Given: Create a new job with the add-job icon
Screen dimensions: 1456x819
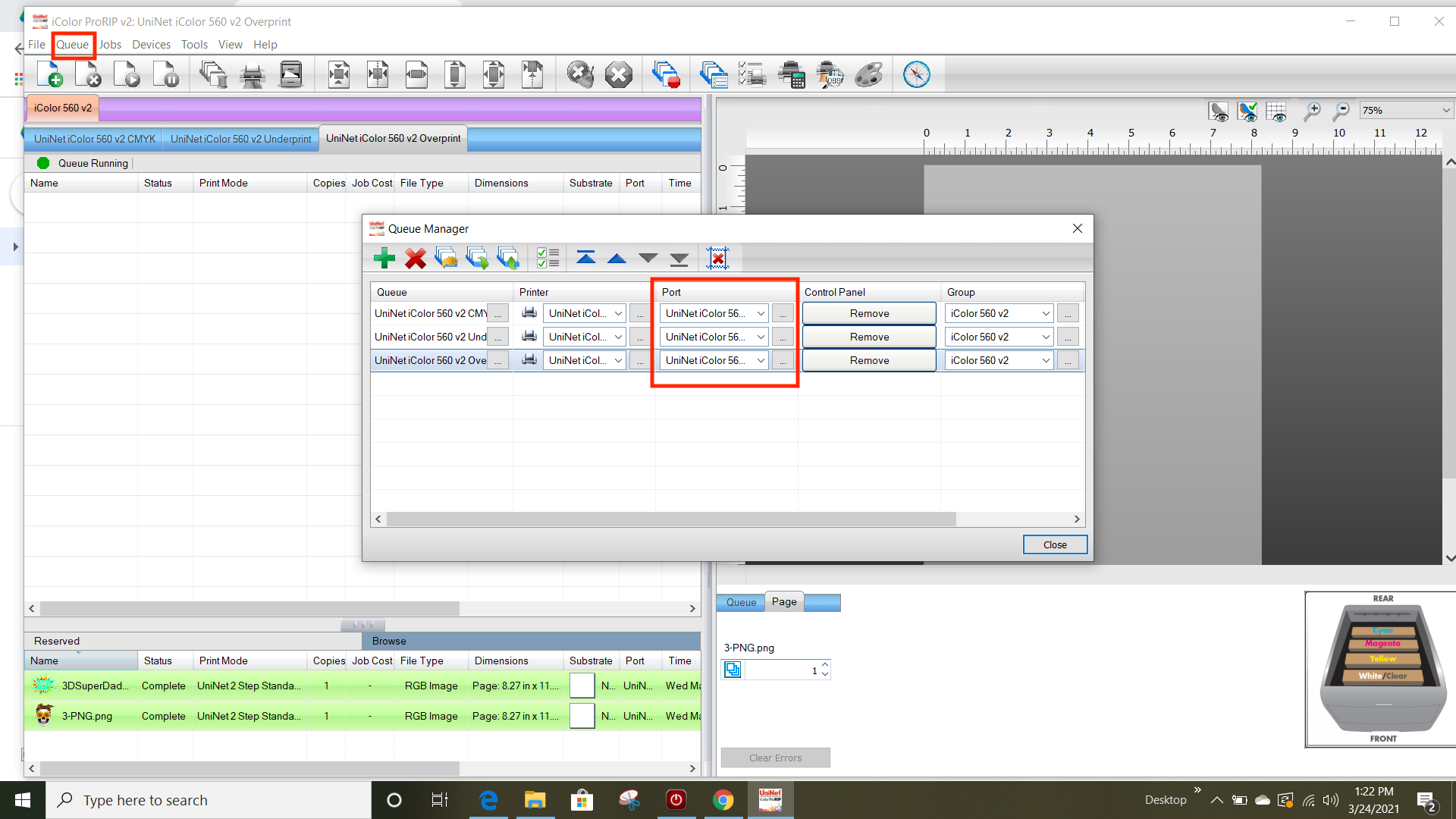Looking at the screenshot, I should [49, 74].
